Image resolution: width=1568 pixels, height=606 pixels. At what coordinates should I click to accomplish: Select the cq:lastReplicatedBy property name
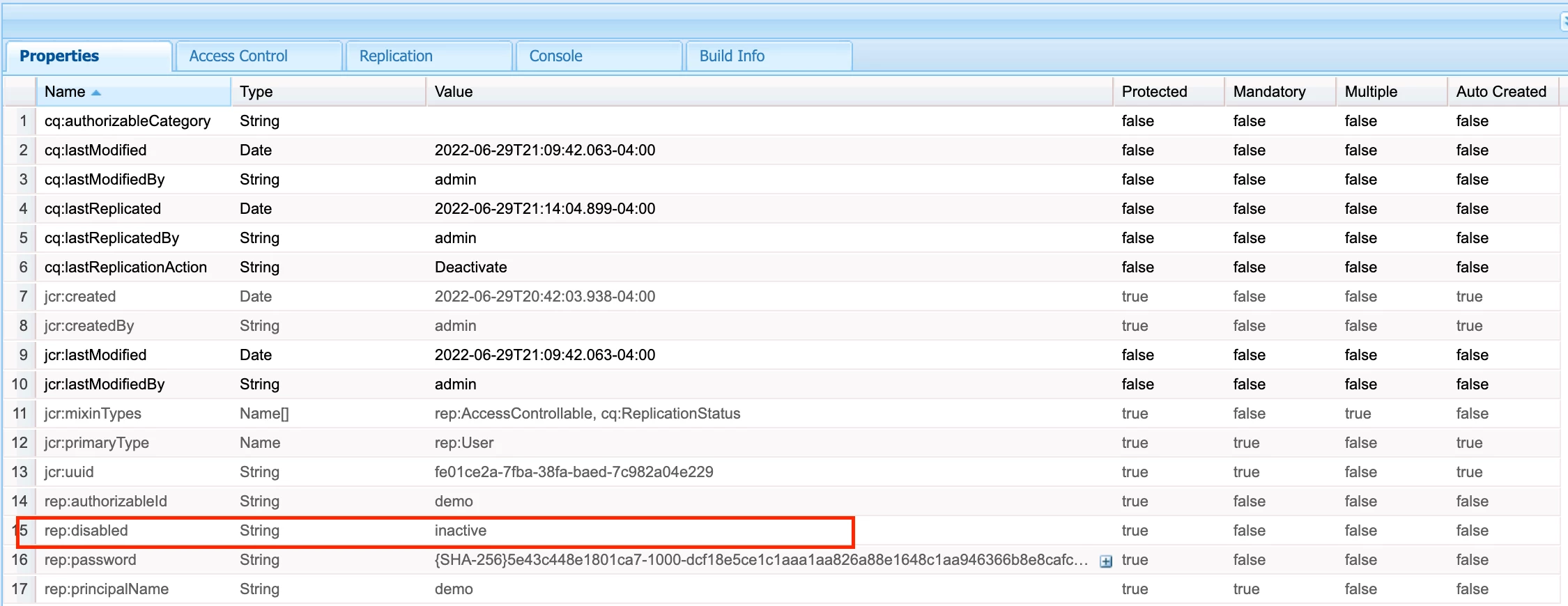pos(112,238)
